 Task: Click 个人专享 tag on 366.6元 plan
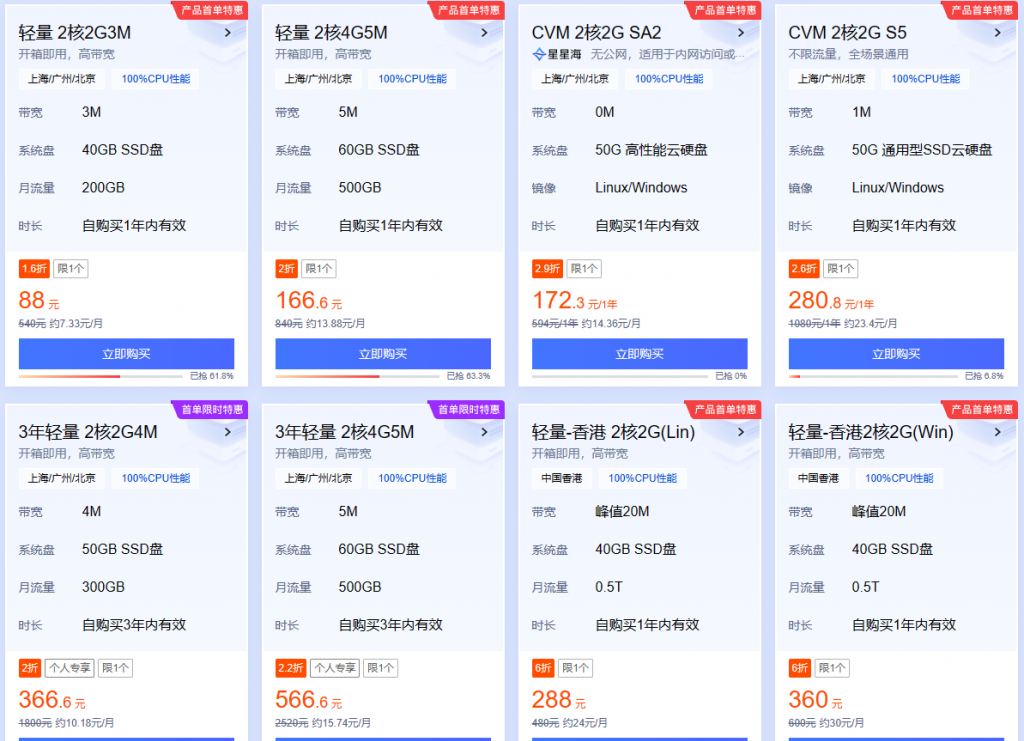(x=70, y=668)
